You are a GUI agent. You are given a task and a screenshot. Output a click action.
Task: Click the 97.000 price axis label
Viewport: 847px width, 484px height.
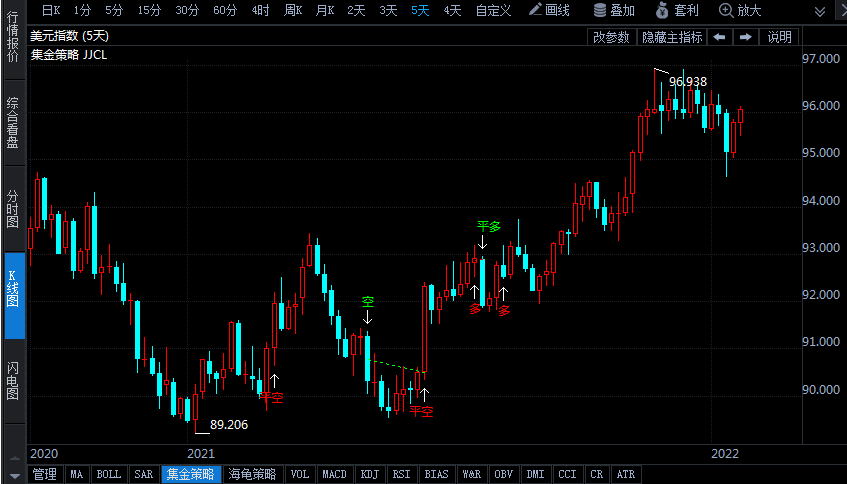(x=821, y=58)
